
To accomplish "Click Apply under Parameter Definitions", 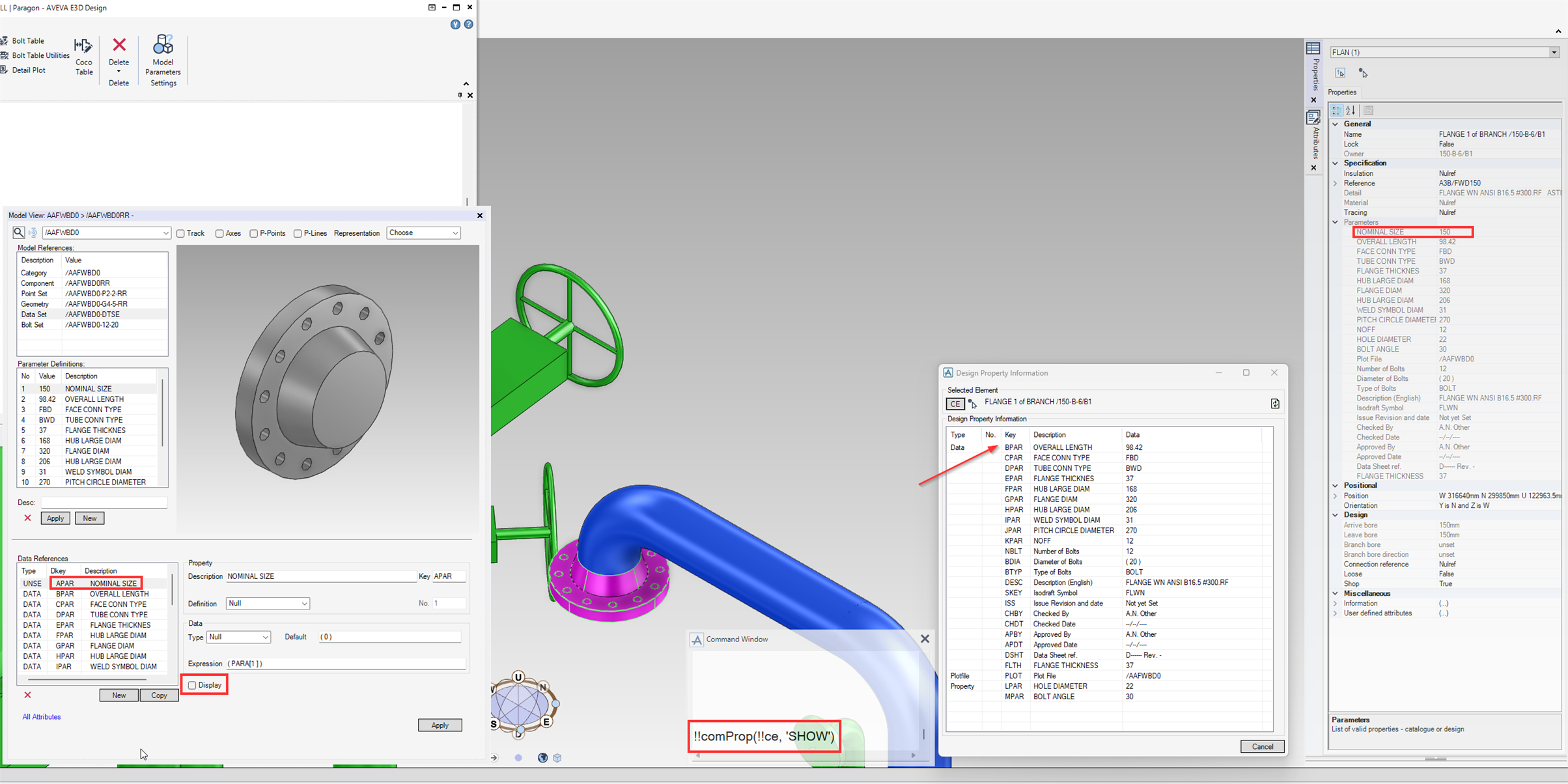I will click(x=55, y=518).
